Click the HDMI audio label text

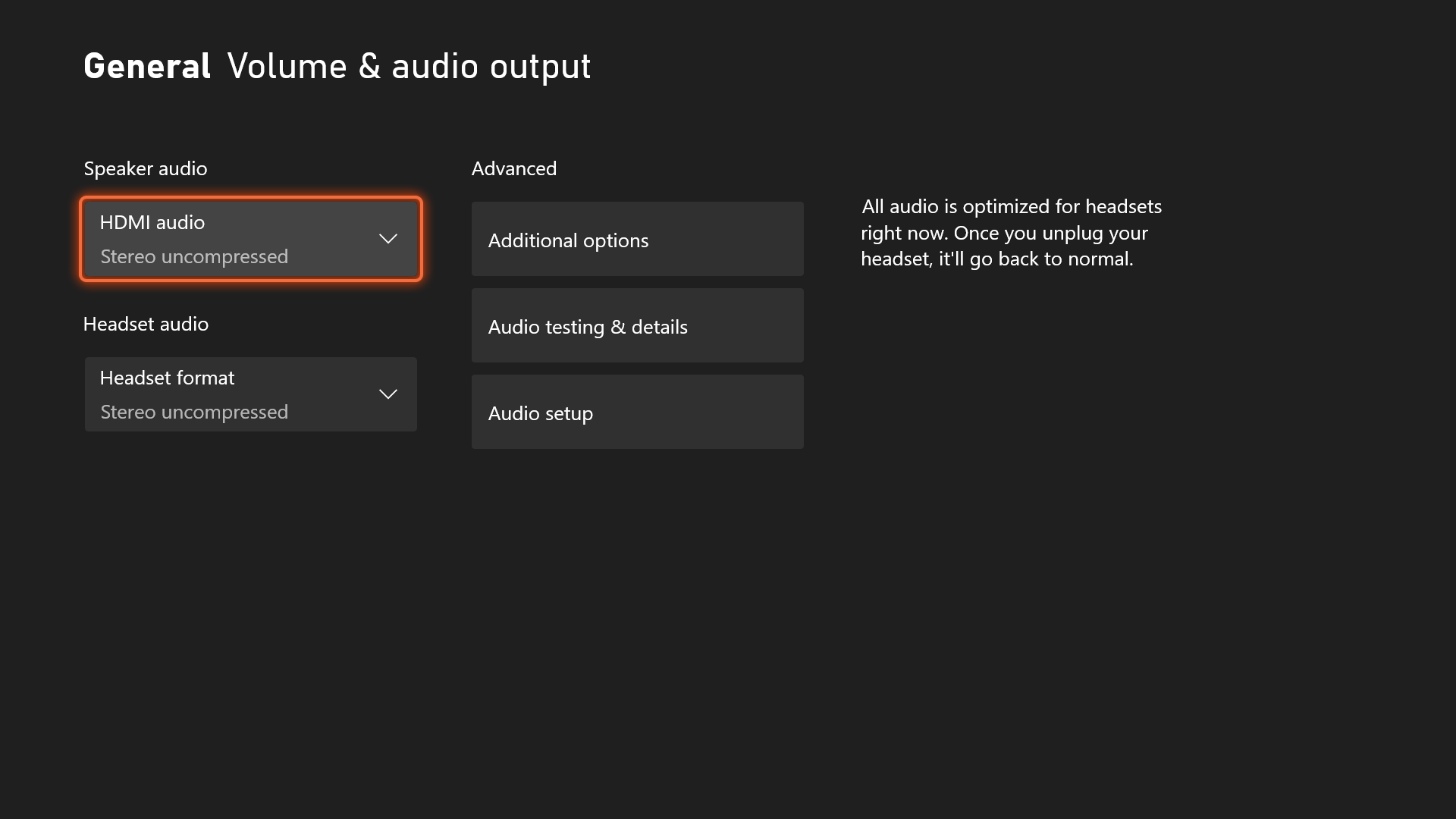152,222
